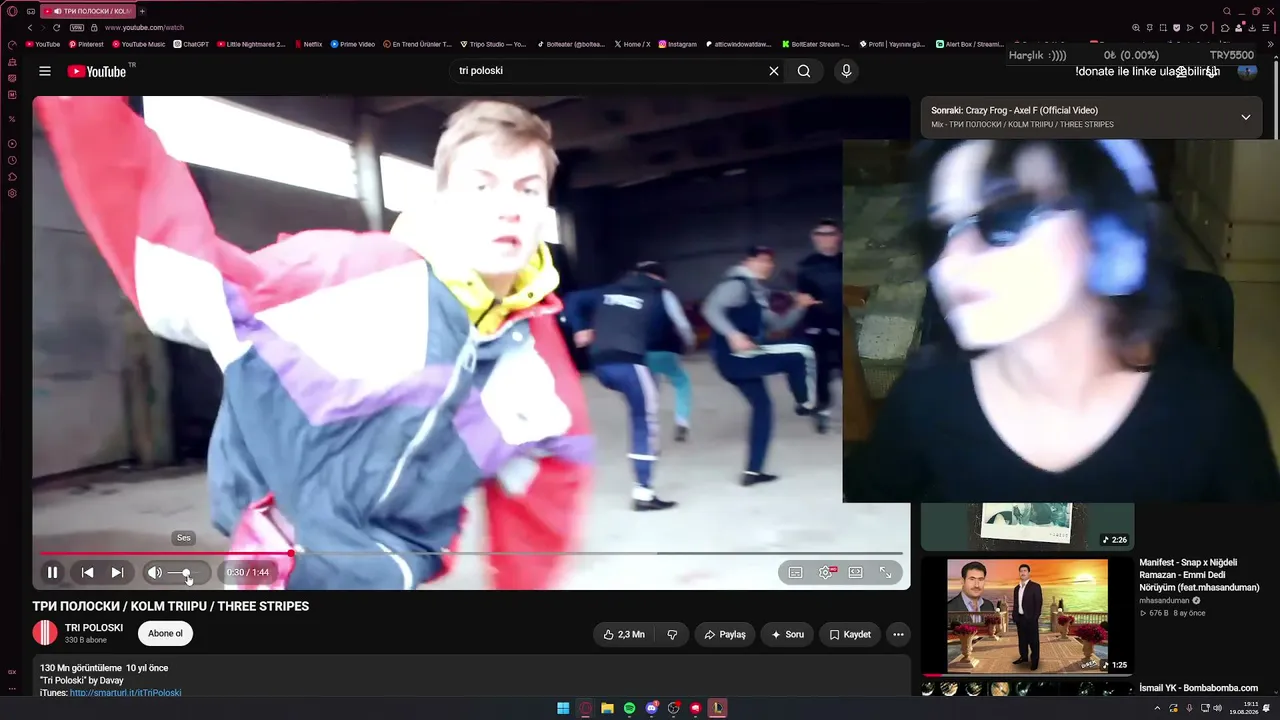This screenshot has height=720, width=1280.
Task: Open more actions three-dot menu
Action: (x=898, y=635)
